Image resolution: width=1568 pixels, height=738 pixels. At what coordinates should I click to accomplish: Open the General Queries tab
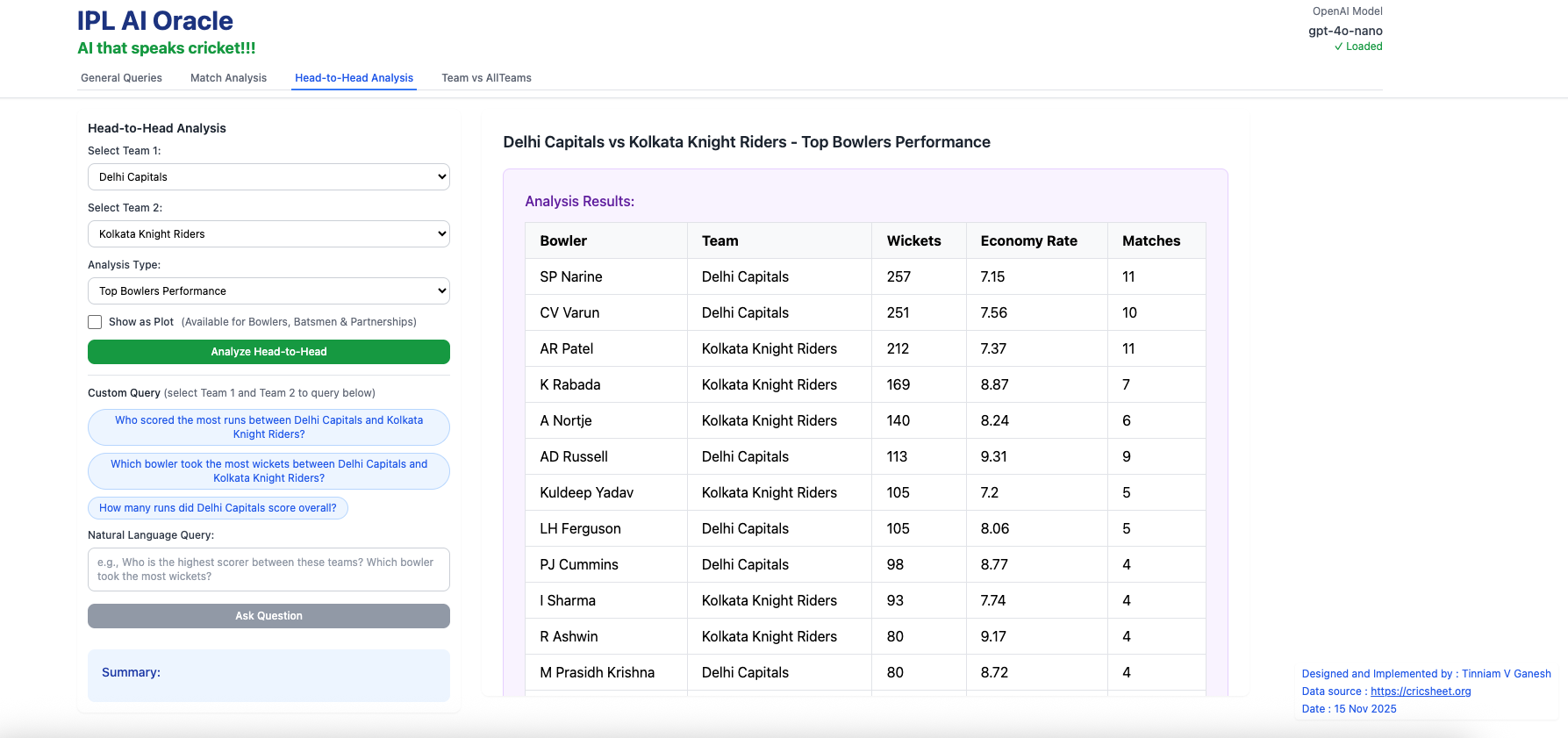coord(121,78)
